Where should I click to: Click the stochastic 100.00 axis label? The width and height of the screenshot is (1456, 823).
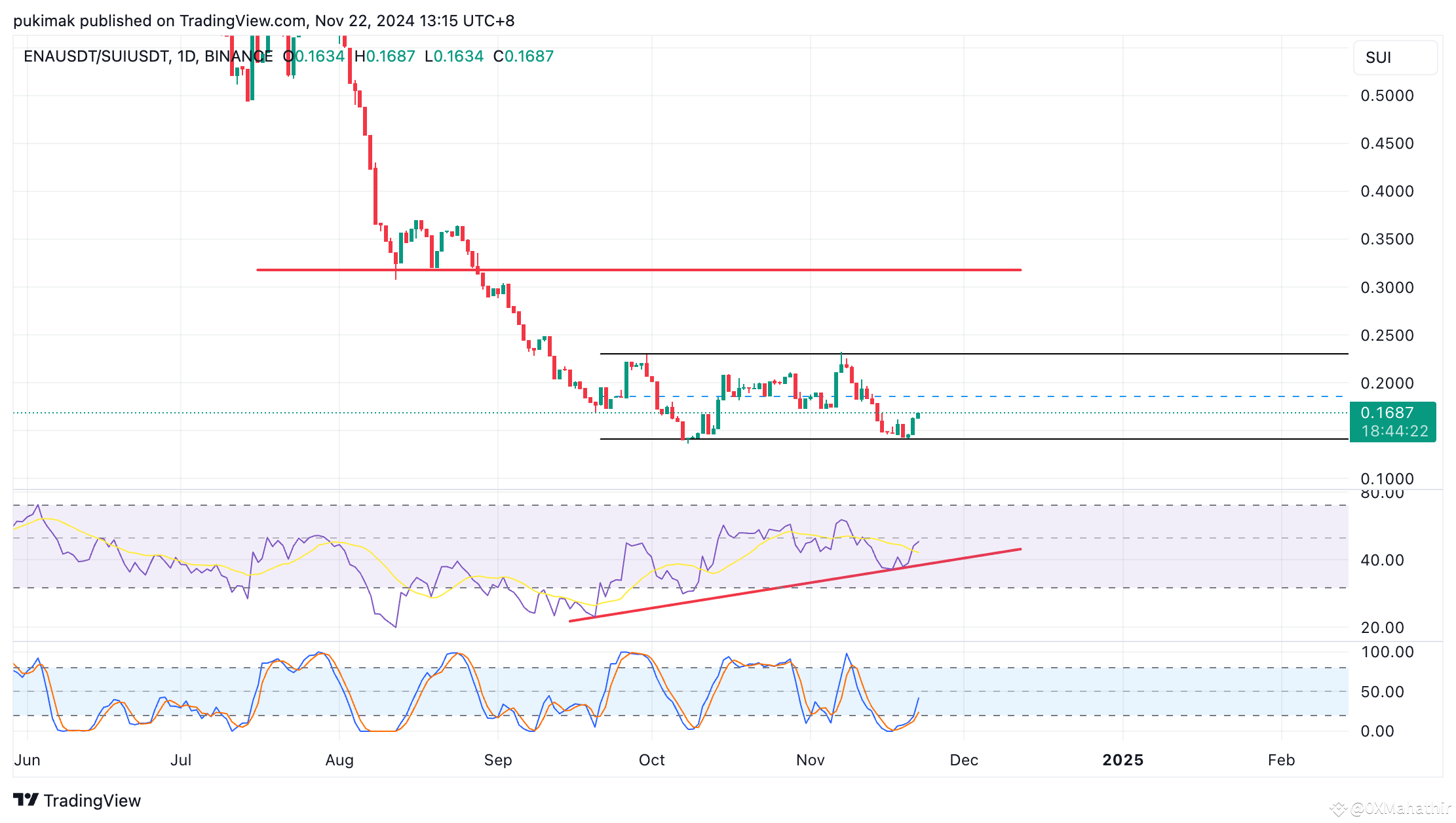coord(1387,652)
